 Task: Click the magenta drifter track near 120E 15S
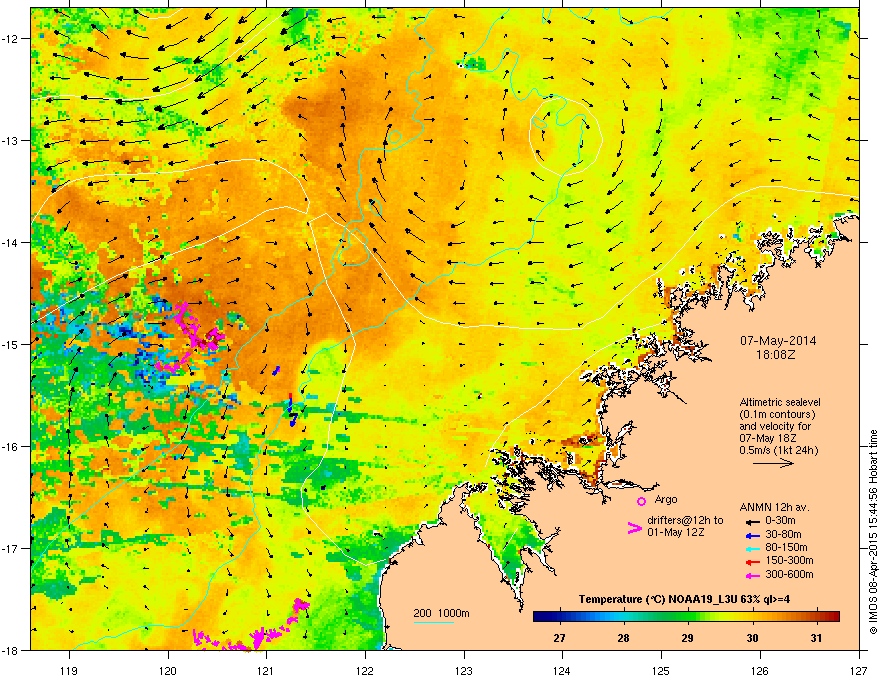tap(192, 337)
